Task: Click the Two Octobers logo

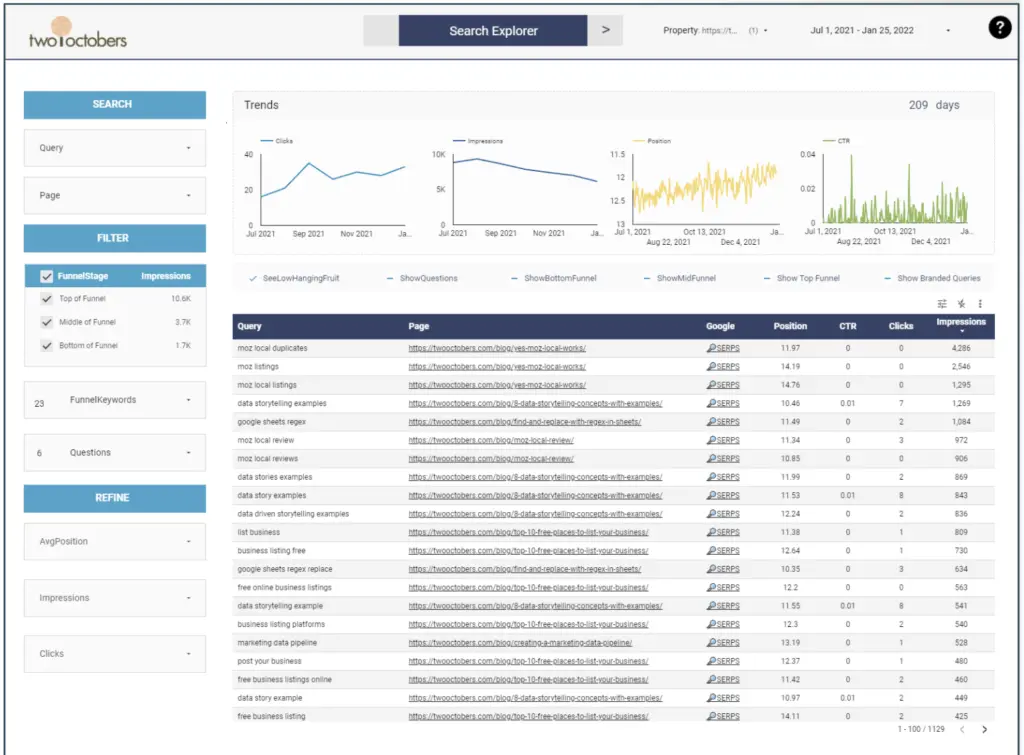Action: click(x=77, y=33)
